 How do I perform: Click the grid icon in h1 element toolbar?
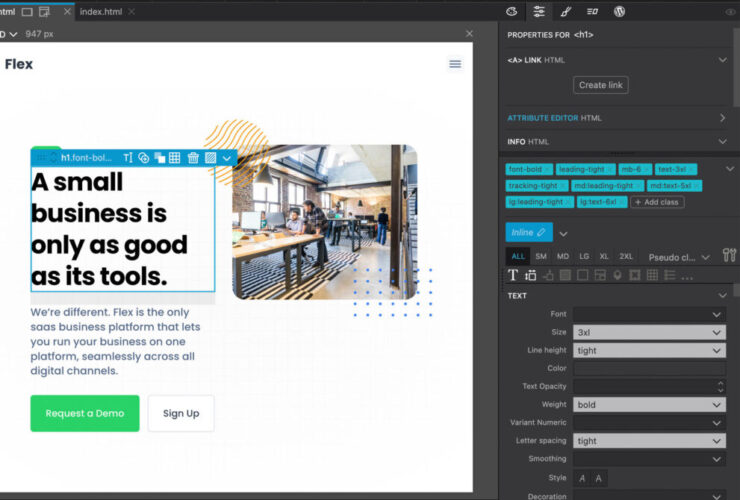(x=174, y=158)
